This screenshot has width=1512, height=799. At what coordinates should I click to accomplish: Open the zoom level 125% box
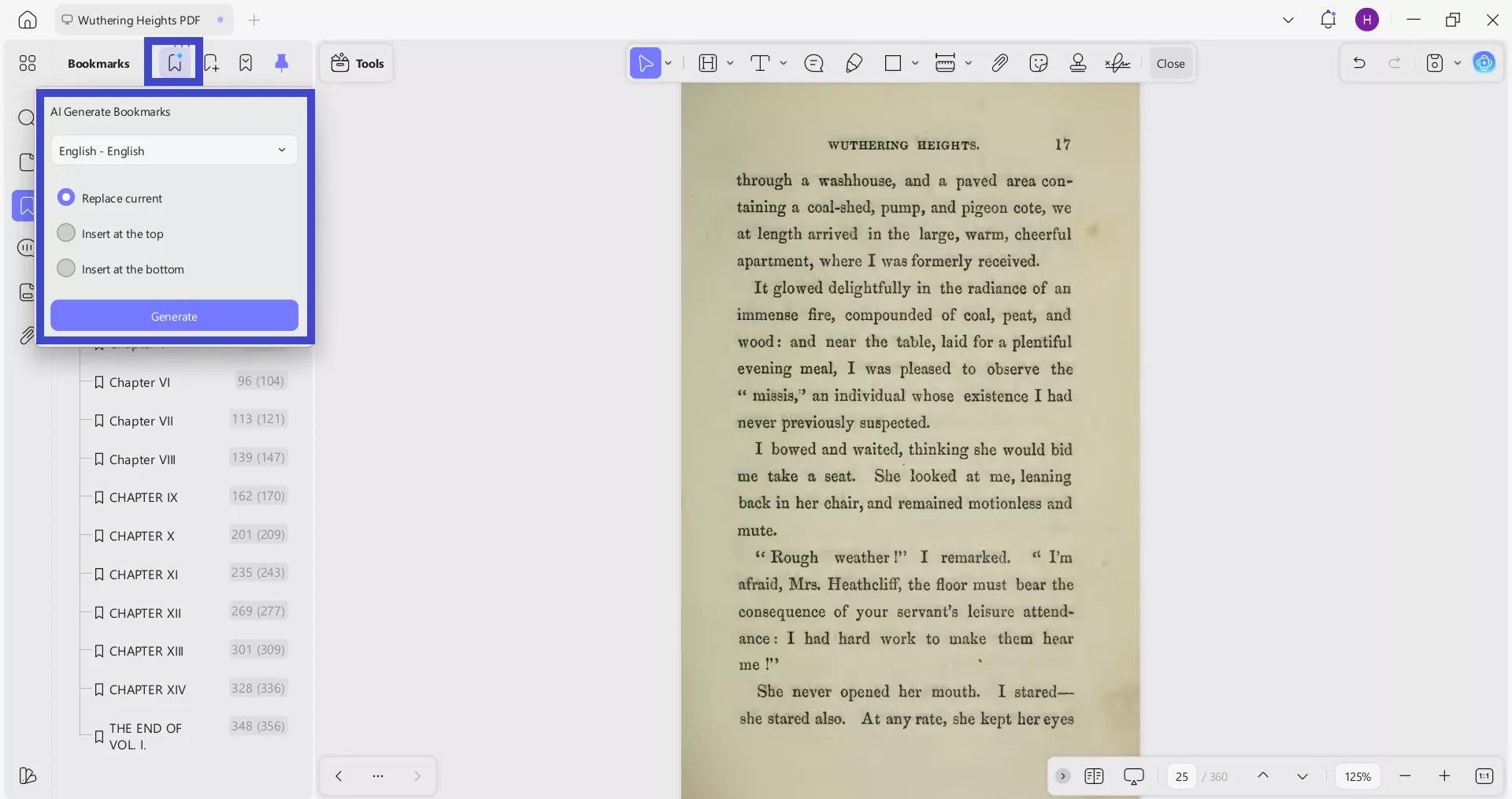[1358, 776]
